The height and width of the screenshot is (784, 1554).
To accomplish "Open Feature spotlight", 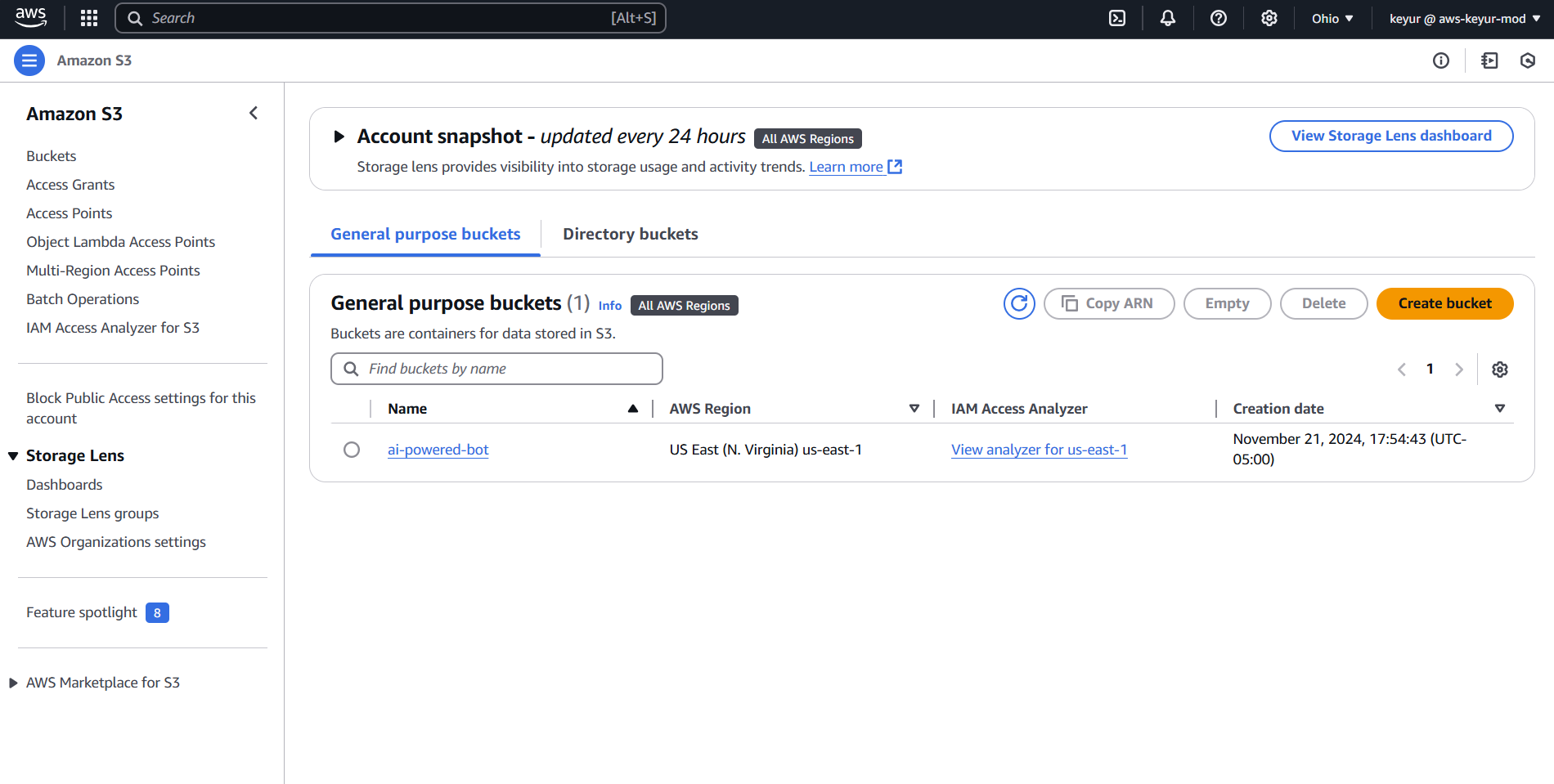I will [x=82, y=612].
